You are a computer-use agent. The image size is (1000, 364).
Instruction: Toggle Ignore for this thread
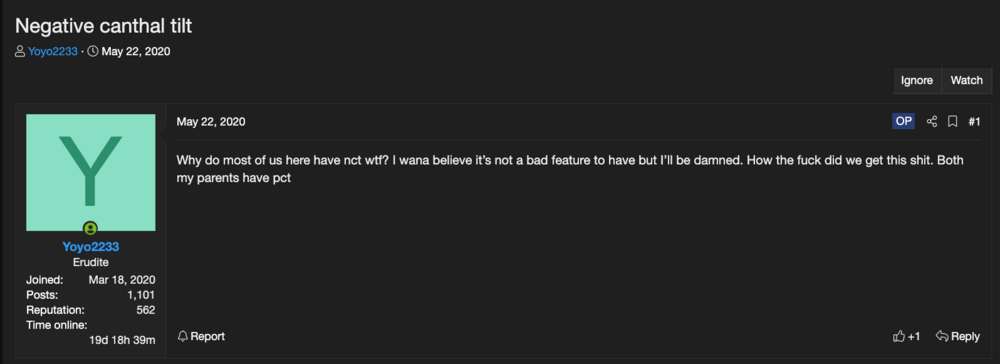(x=917, y=80)
